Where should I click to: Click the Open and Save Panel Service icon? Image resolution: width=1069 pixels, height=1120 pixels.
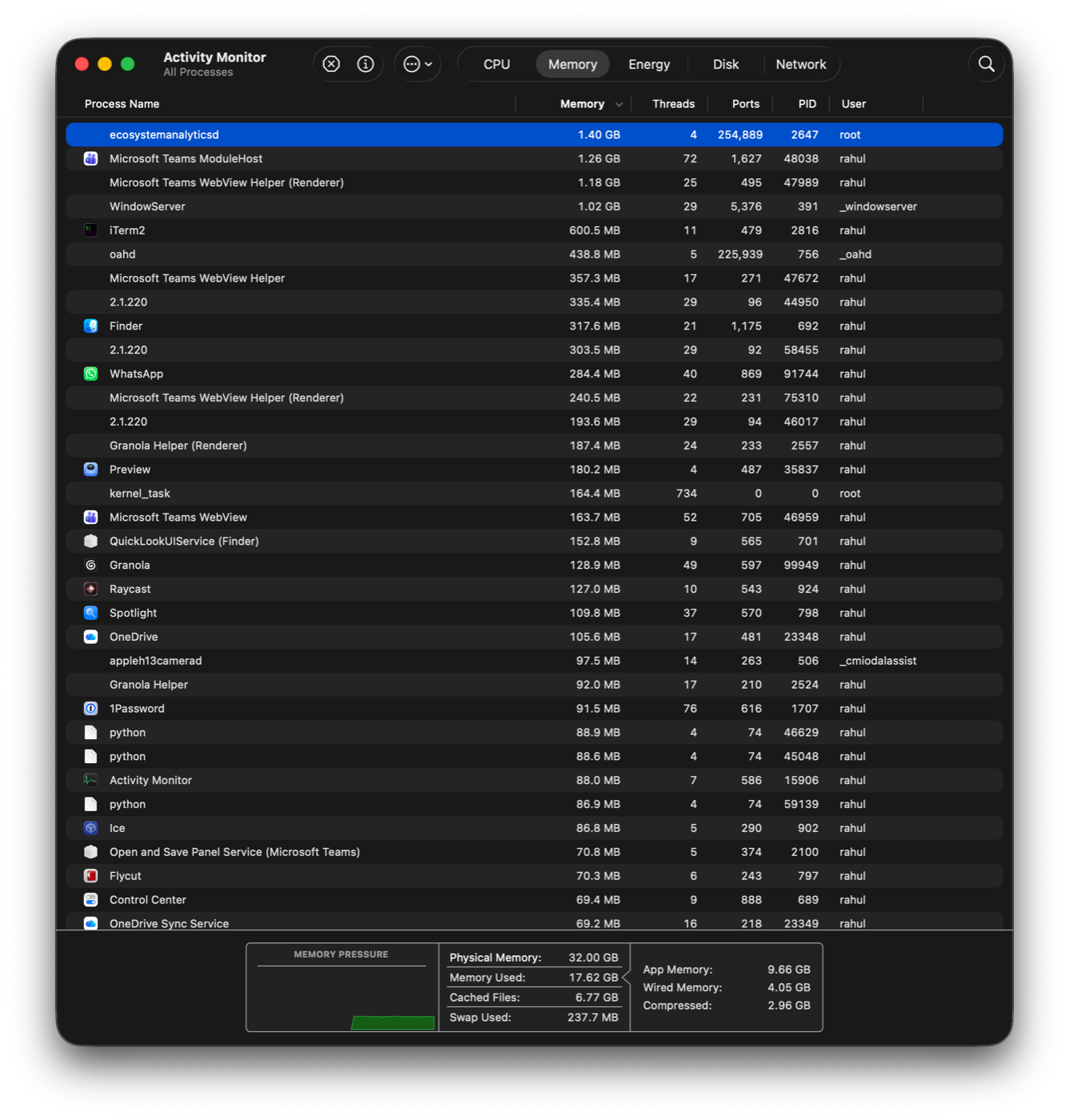pyautogui.click(x=90, y=852)
